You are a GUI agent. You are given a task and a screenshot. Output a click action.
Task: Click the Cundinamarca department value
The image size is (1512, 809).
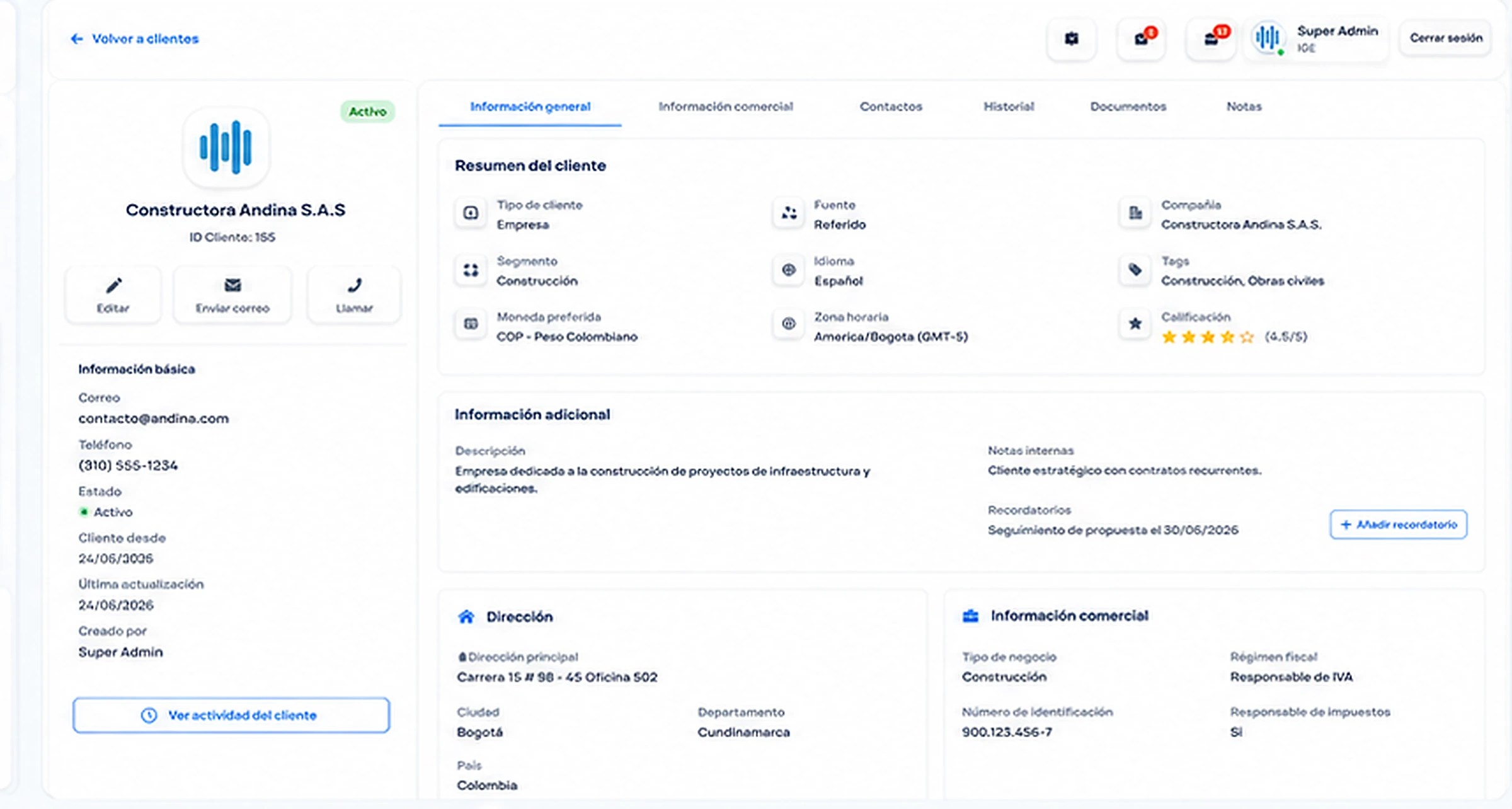click(x=743, y=732)
